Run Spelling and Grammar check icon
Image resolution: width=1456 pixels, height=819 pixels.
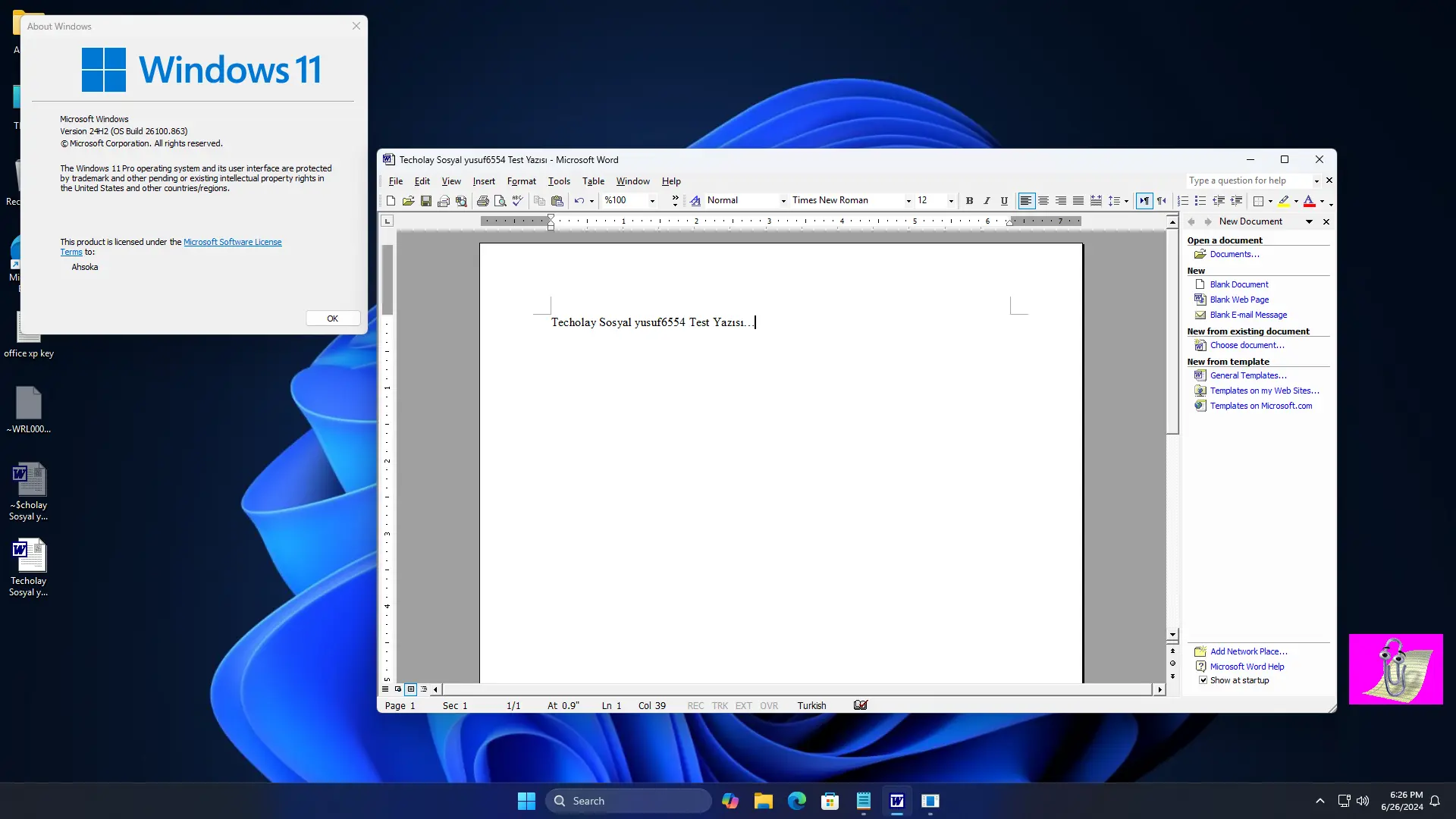tap(518, 201)
